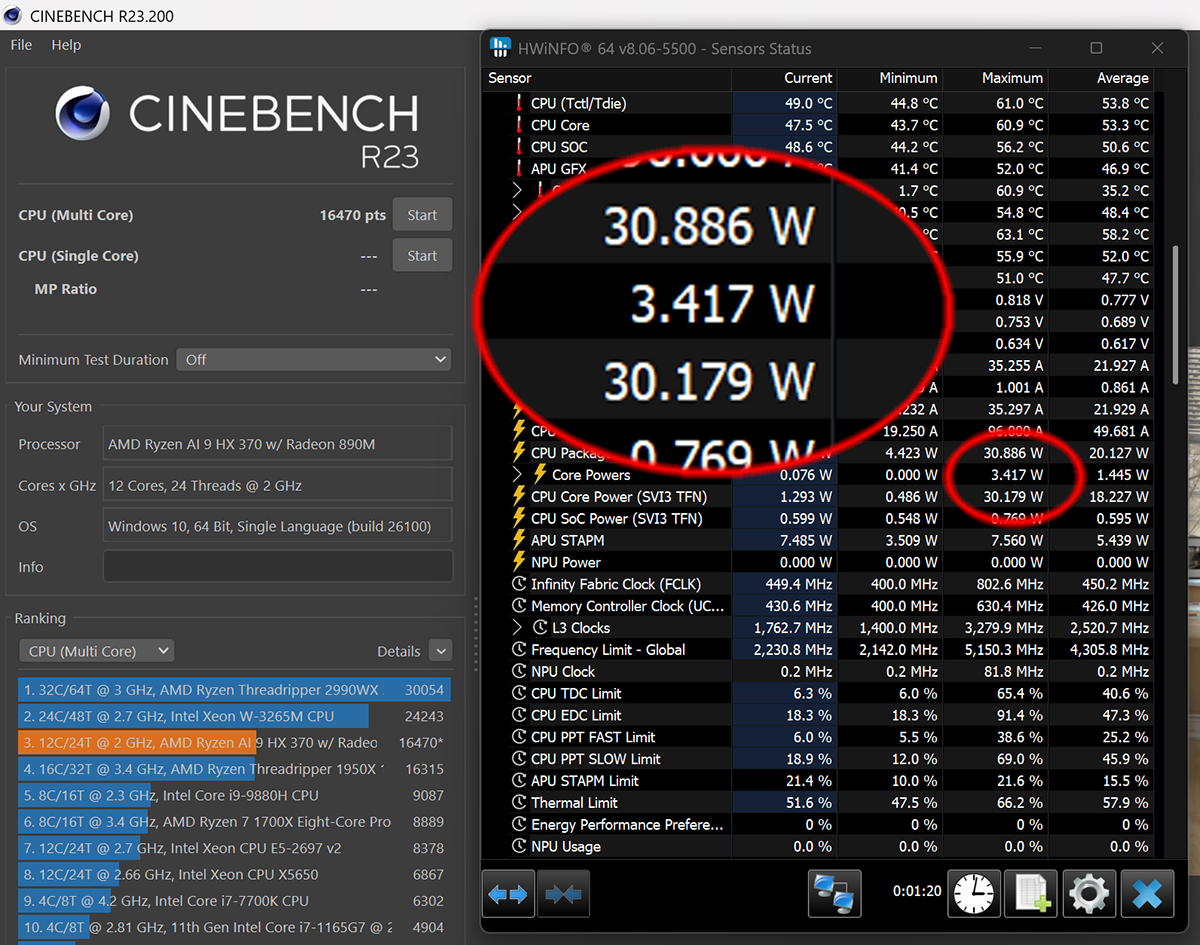Image resolution: width=1200 pixels, height=945 pixels.
Task: Click the Average column header
Action: click(x=1101, y=78)
